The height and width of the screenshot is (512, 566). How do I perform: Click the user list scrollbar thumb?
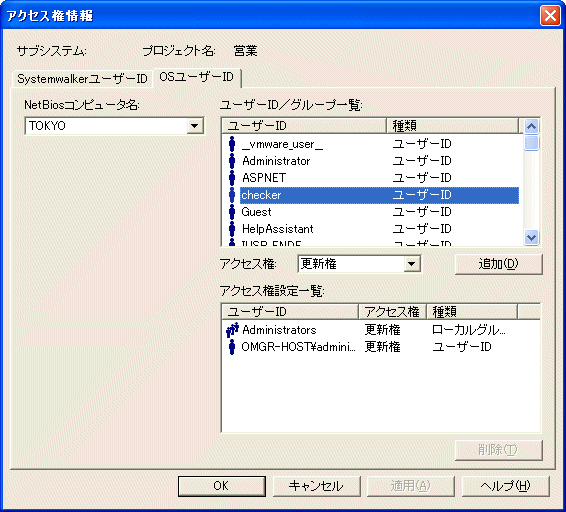click(x=531, y=143)
